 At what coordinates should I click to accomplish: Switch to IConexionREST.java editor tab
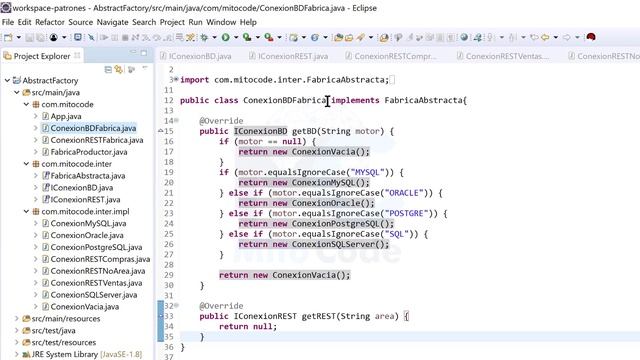(x=289, y=56)
